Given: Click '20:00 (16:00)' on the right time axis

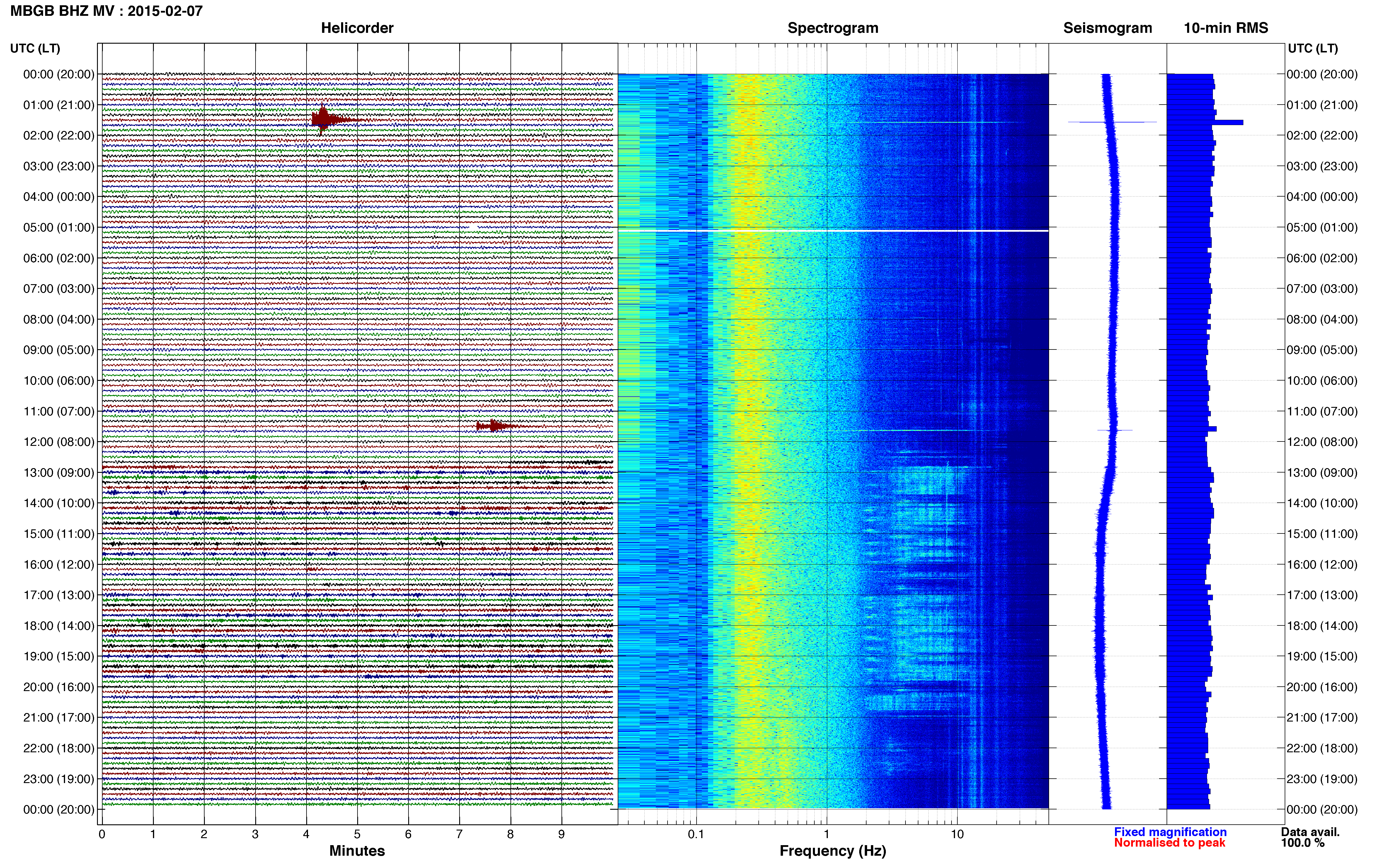Looking at the screenshot, I should (1322, 687).
